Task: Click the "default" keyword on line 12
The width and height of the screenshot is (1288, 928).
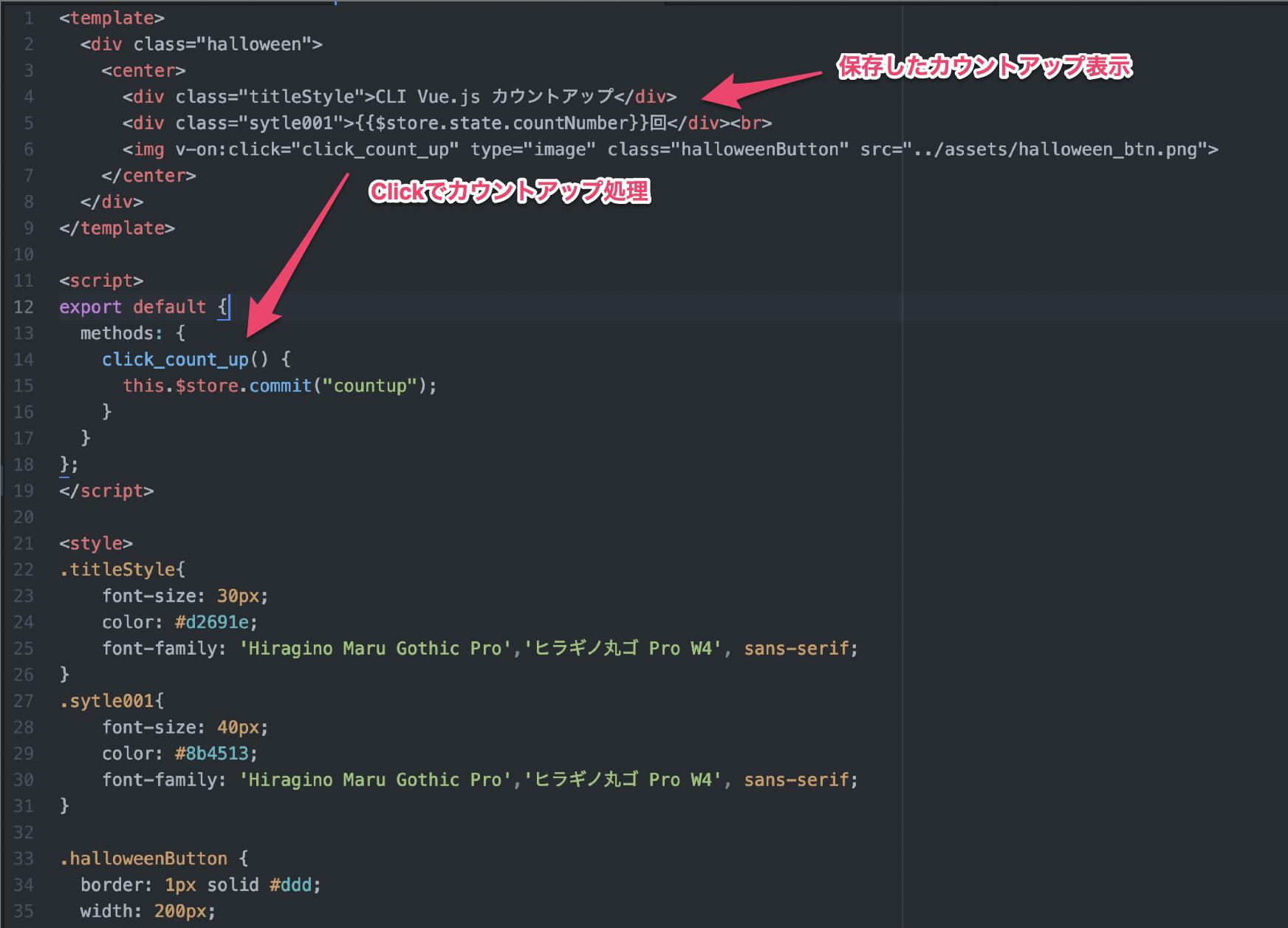Action: coord(170,307)
